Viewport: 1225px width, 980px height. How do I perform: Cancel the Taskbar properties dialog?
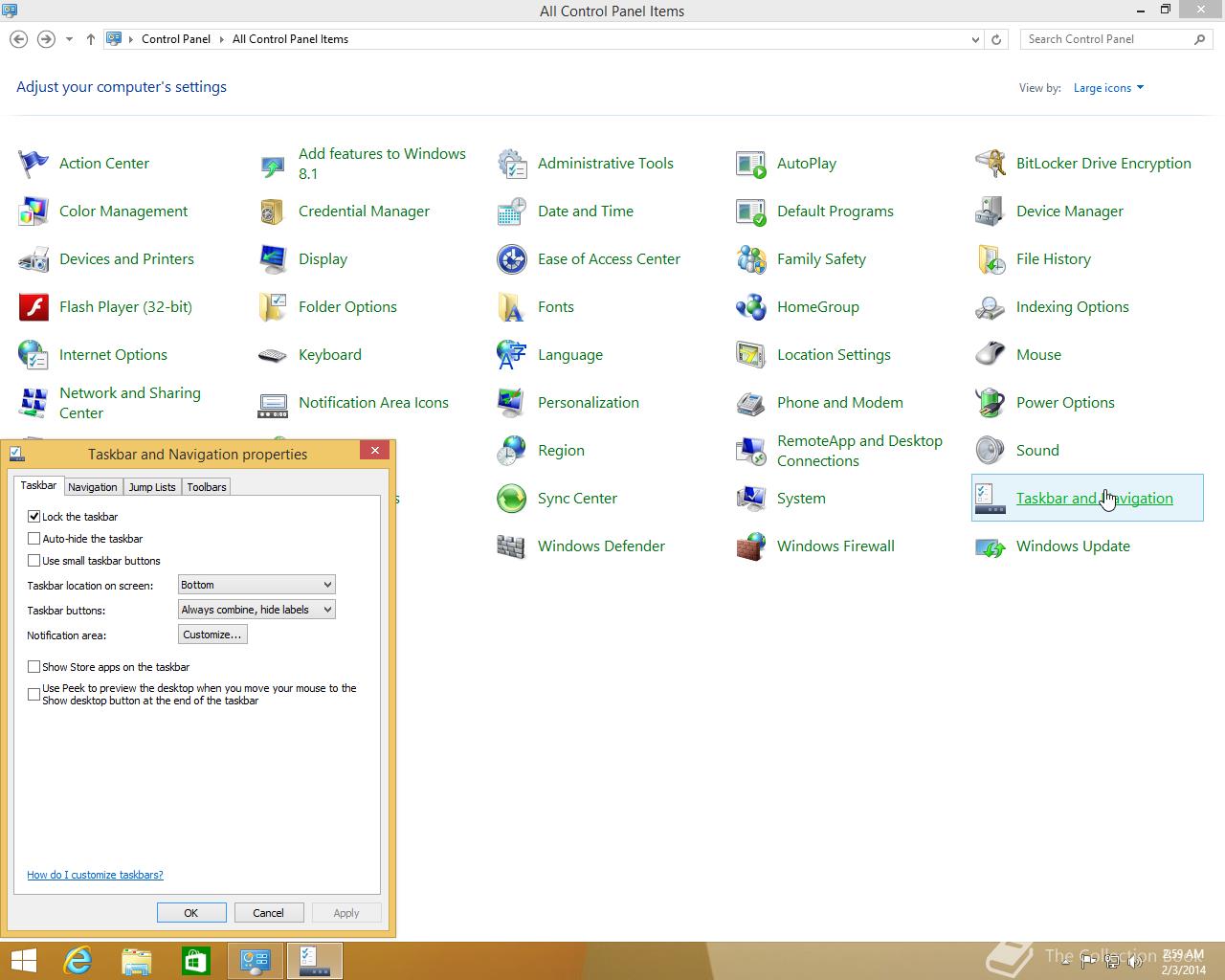(268, 913)
